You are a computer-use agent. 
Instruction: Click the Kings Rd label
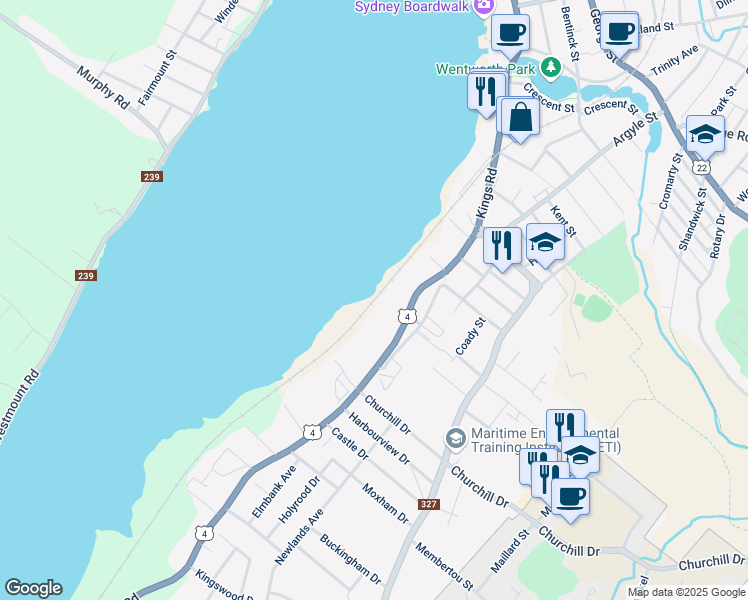[487, 193]
